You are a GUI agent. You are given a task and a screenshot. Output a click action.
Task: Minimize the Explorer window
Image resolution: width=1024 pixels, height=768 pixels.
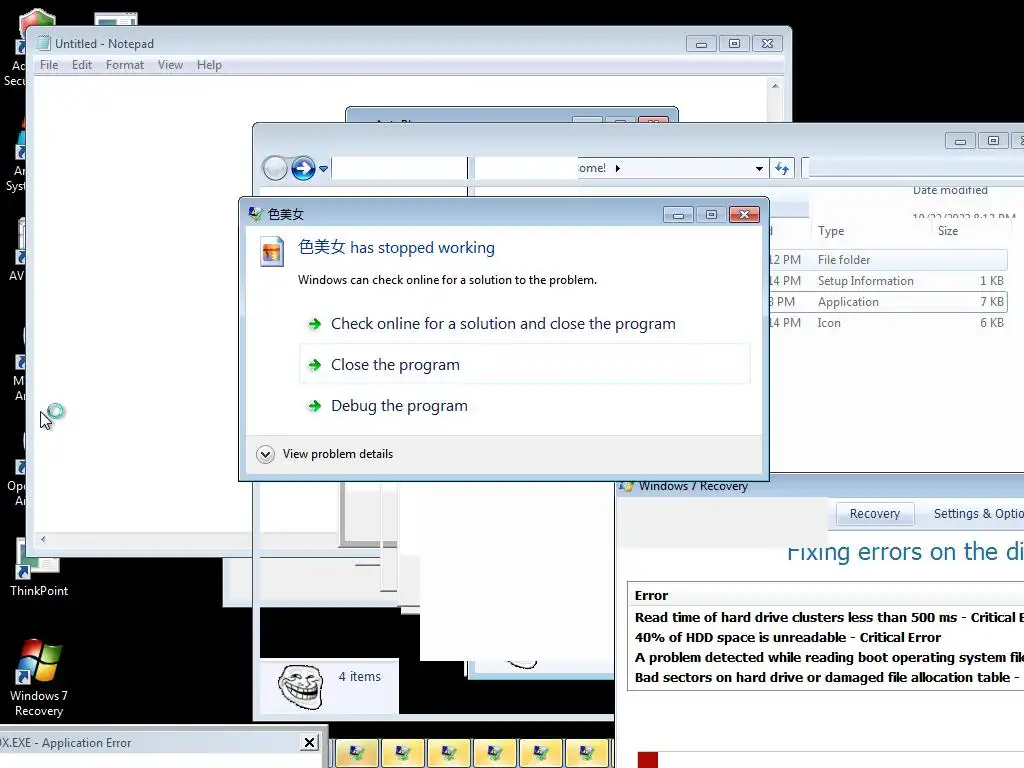point(960,141)
